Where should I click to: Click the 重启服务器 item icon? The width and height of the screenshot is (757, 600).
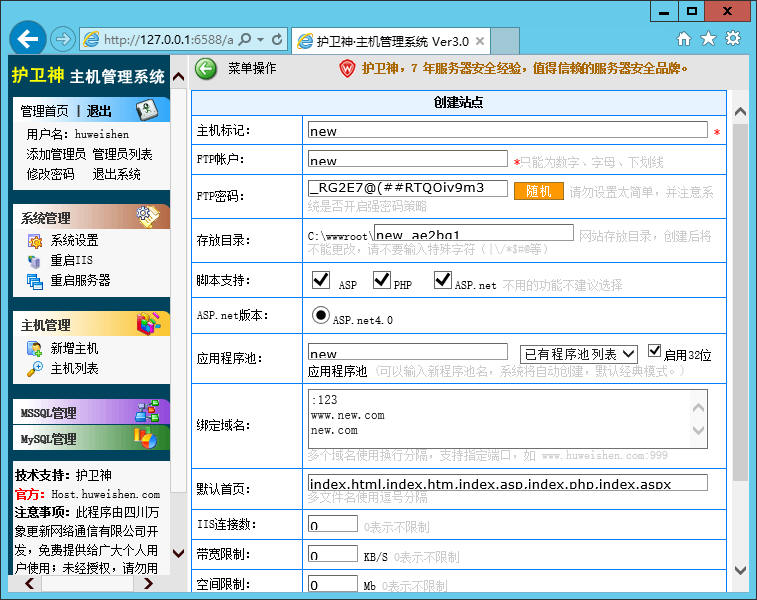35,281
